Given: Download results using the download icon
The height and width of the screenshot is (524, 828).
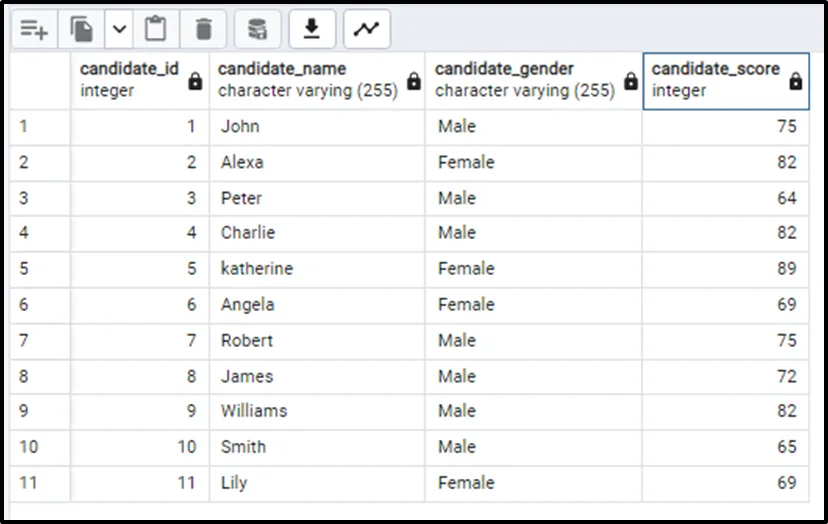Looking at the screenshot, I should pos(312,30).
